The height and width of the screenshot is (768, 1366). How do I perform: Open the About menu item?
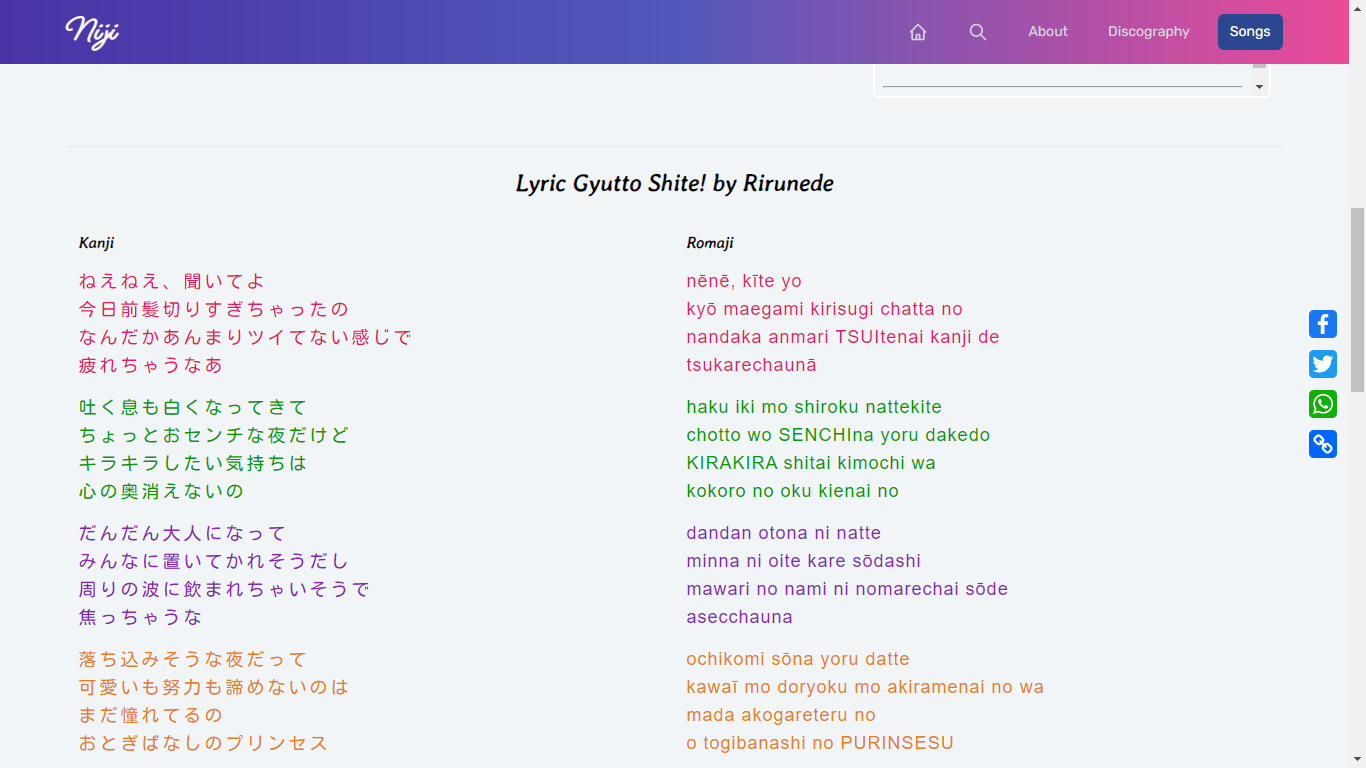tap(1047, 32)
